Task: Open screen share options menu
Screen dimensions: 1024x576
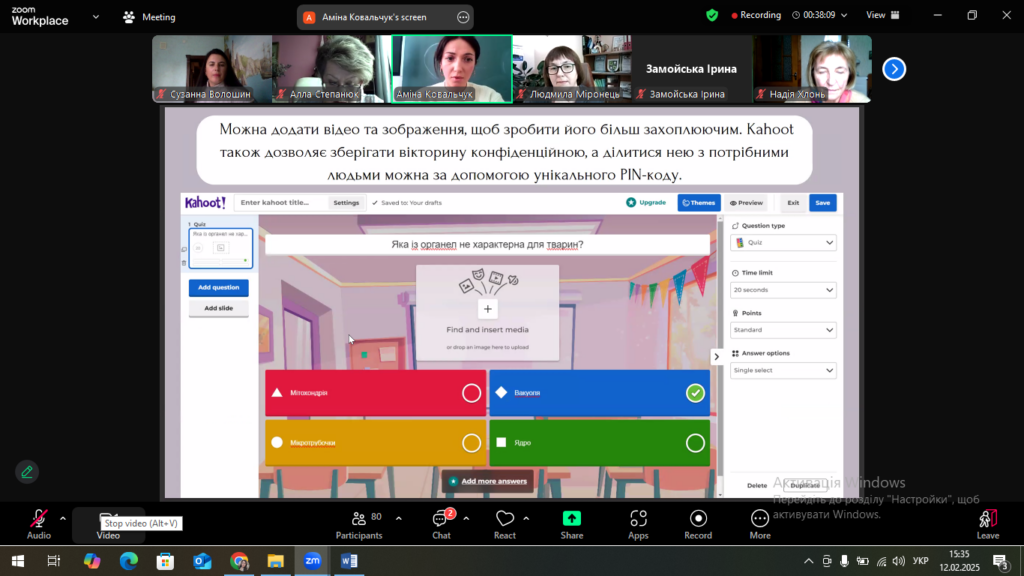Action: coord(462,17)
